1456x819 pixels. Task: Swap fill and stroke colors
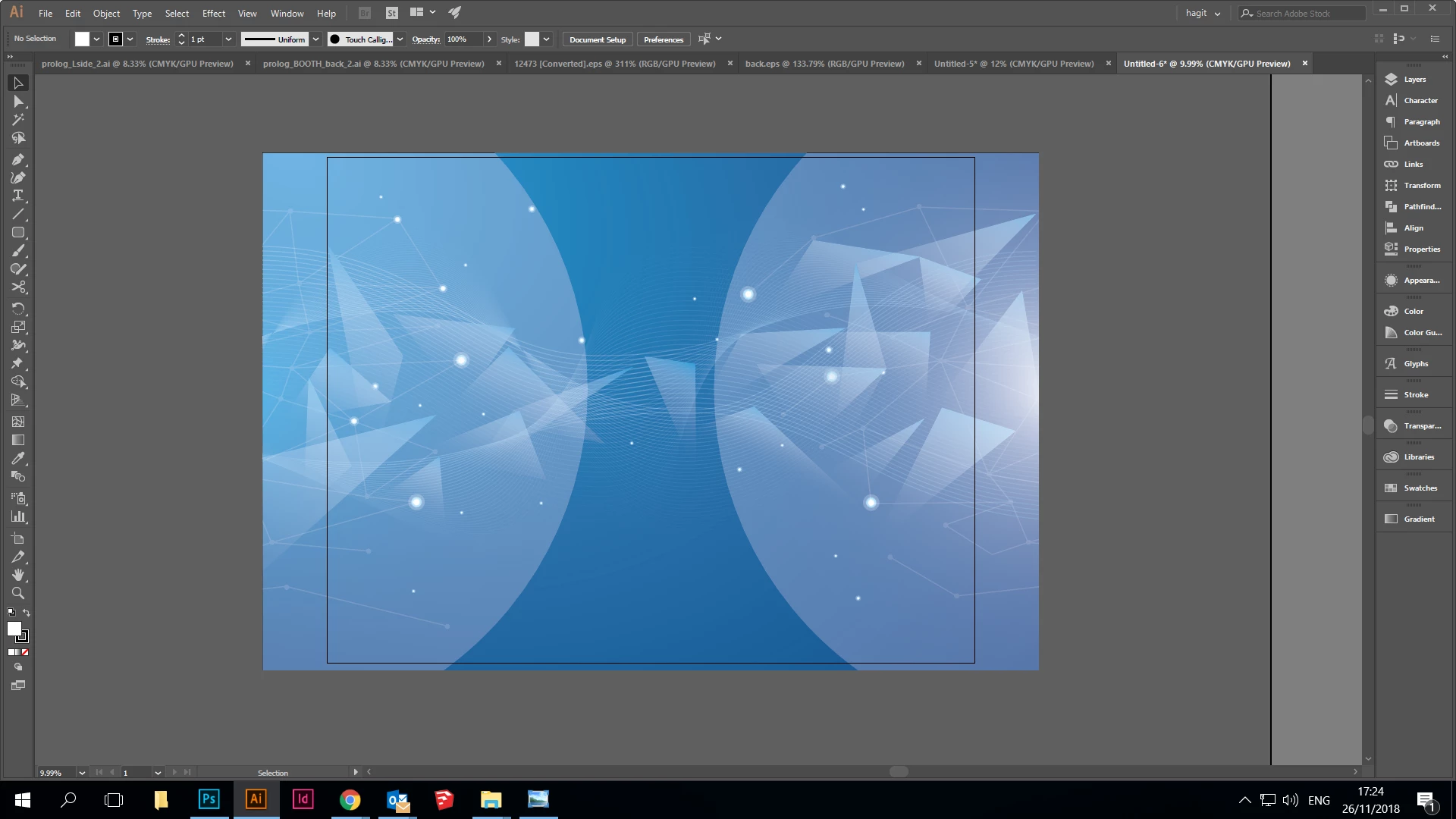(27, 613)
